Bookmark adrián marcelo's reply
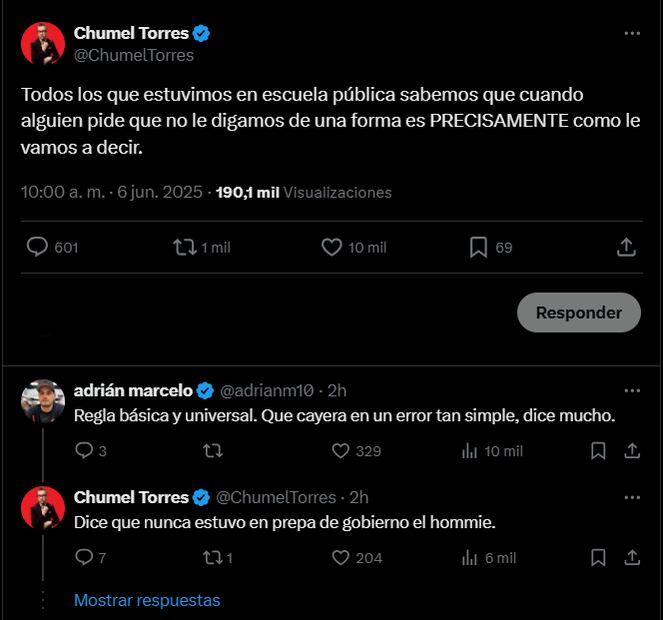 (598, 451)
